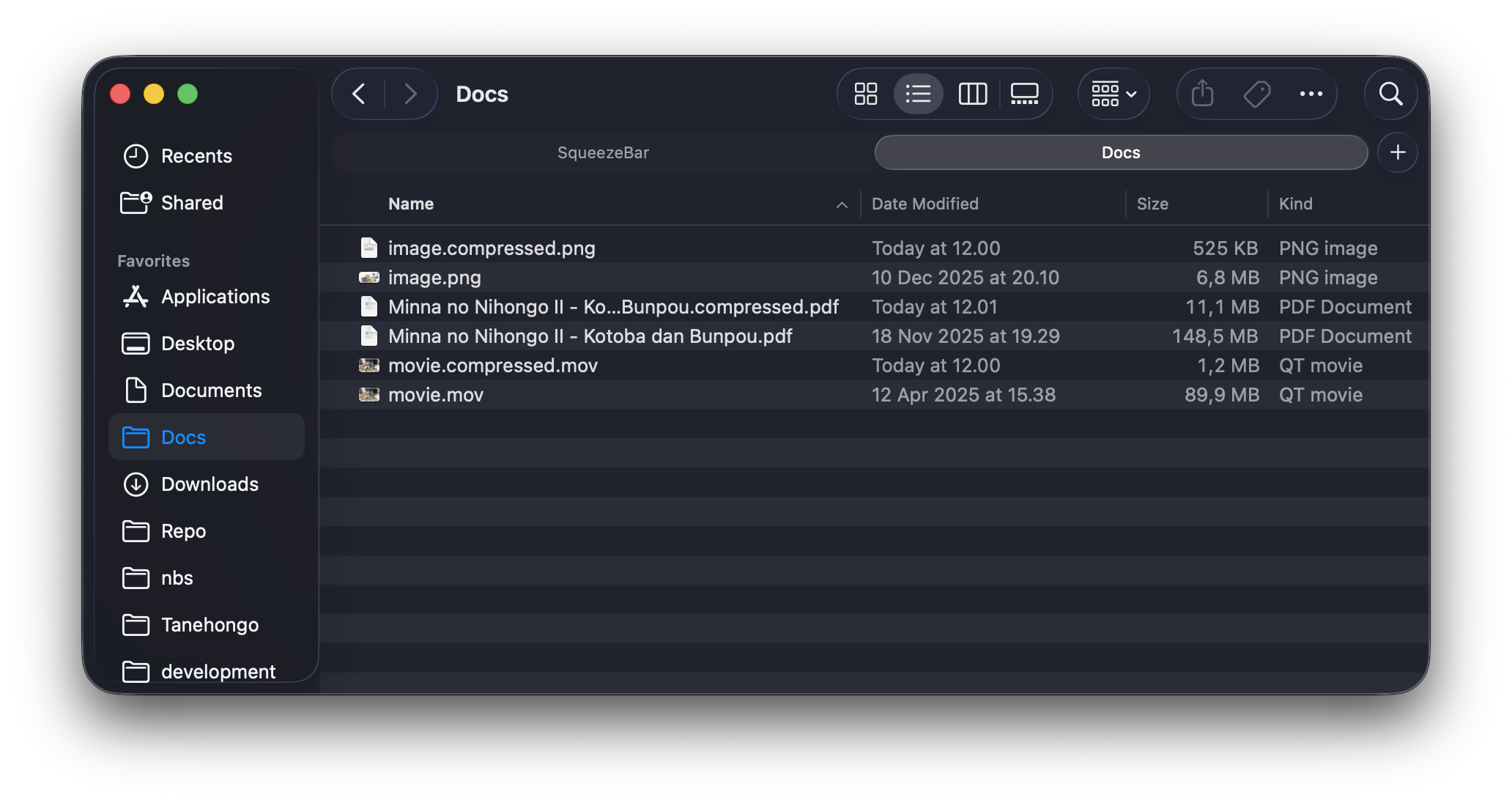
Task: Go back with the left chevron
Action: (x=359, y=94)
